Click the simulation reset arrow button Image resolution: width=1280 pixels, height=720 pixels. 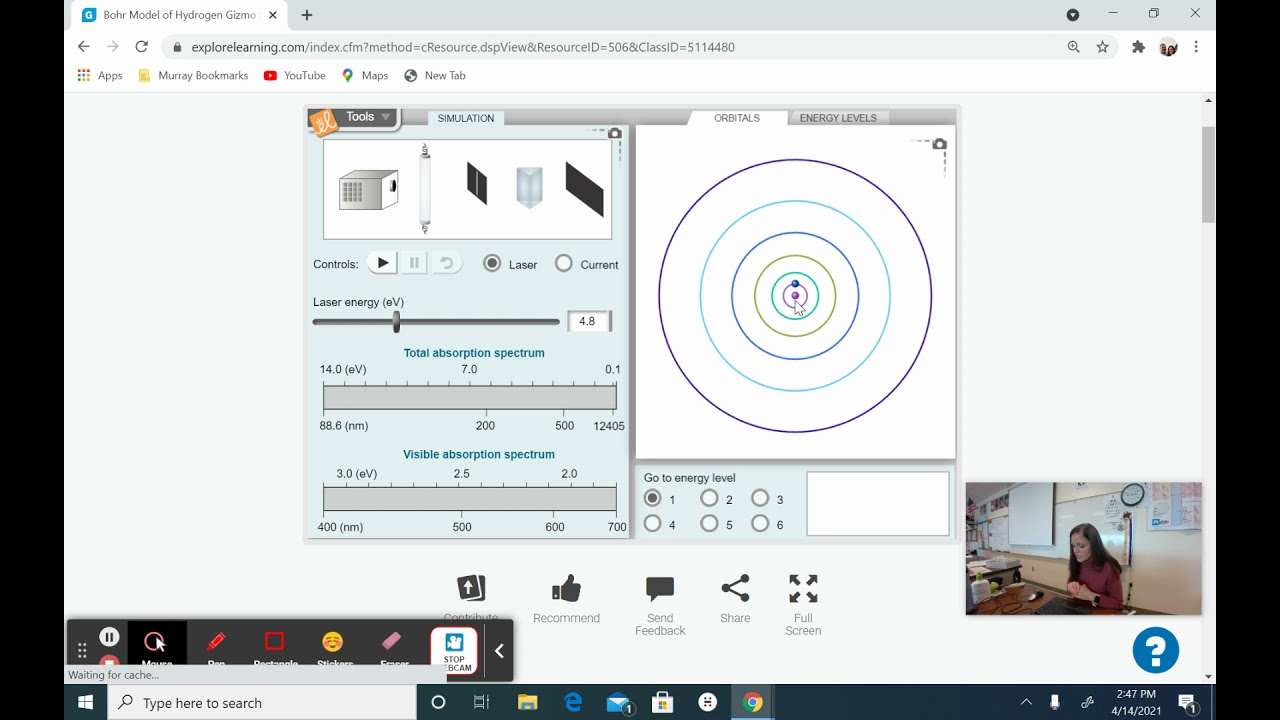tap(447, 263)
